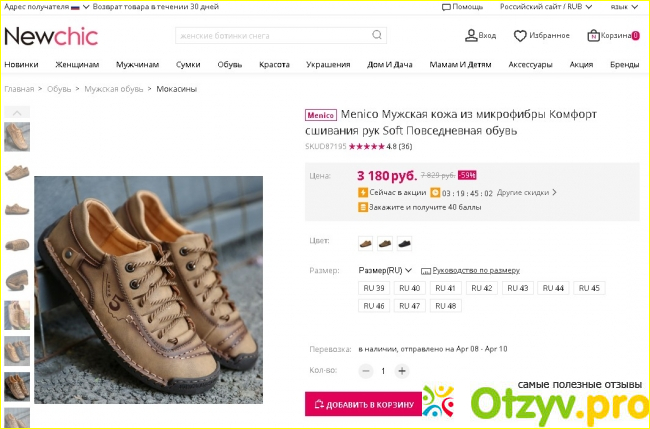Open the Мужчинам menu item
The image size is (650, 429).
[137, 65]
